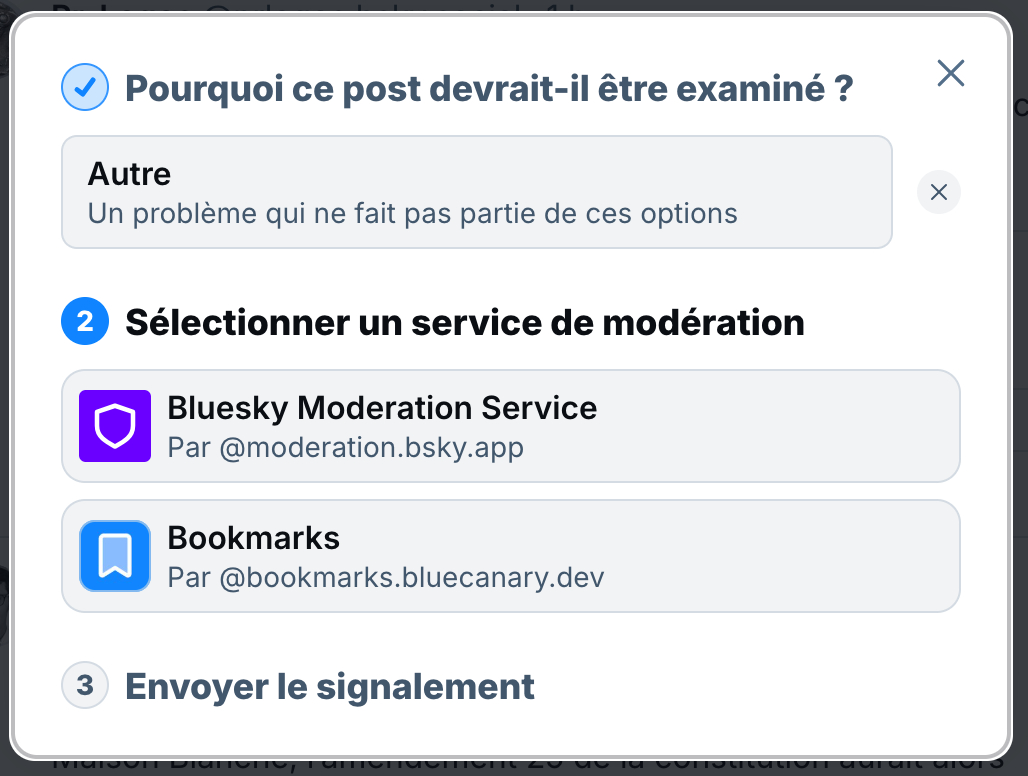The height and width of the screenshot is (776, 1028).
Task: Click empty area right of Bluesky Moderation card
Action: pyautogui.click(x=800, y=426)
